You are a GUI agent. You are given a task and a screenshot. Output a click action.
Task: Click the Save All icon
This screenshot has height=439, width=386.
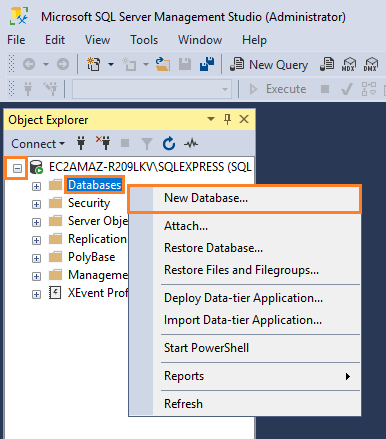[207, 64]
